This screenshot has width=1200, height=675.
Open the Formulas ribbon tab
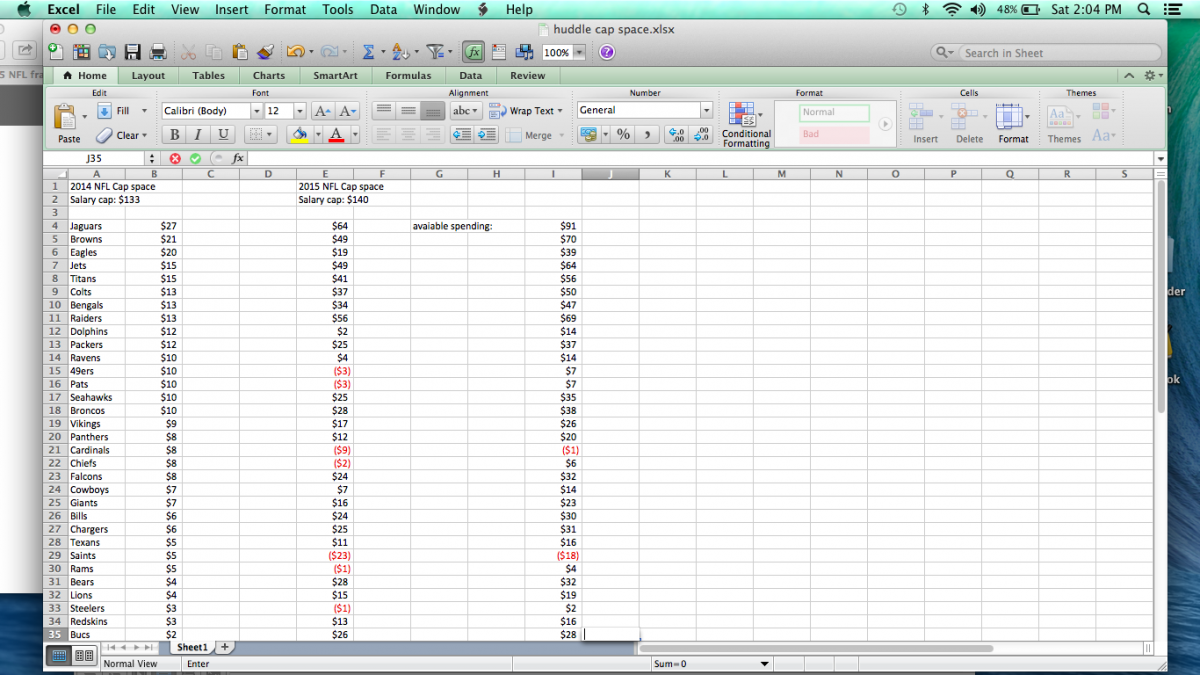(x=408, y=75)
